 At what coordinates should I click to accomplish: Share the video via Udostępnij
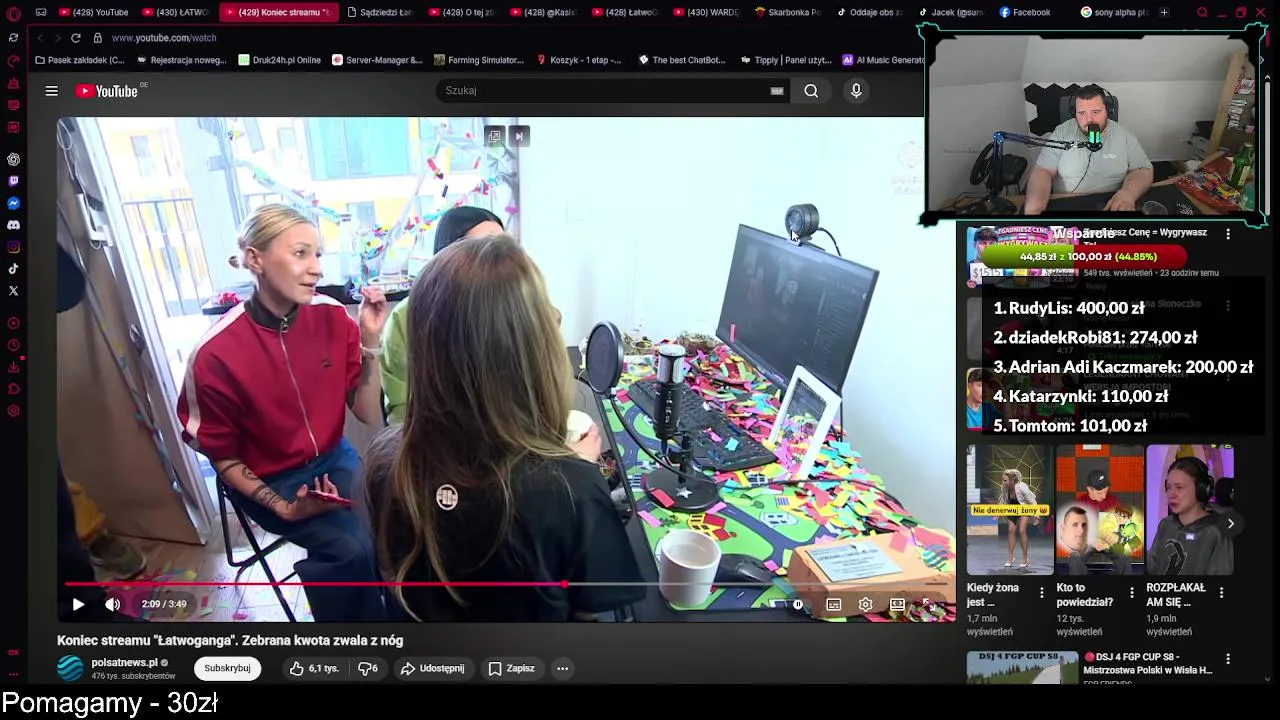pyautogui.click(x=432, y=668)
